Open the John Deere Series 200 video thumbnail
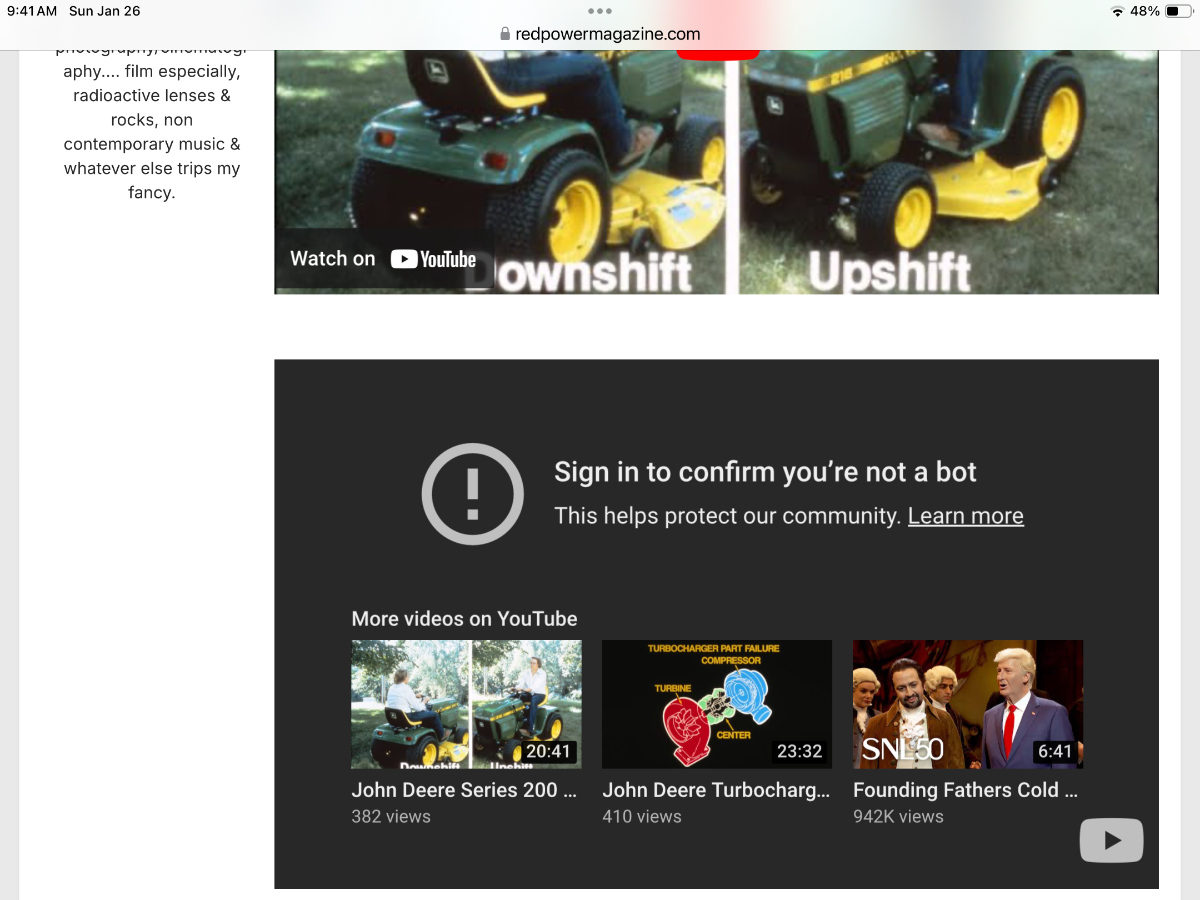1200x900 pixels. coord(466,704)
